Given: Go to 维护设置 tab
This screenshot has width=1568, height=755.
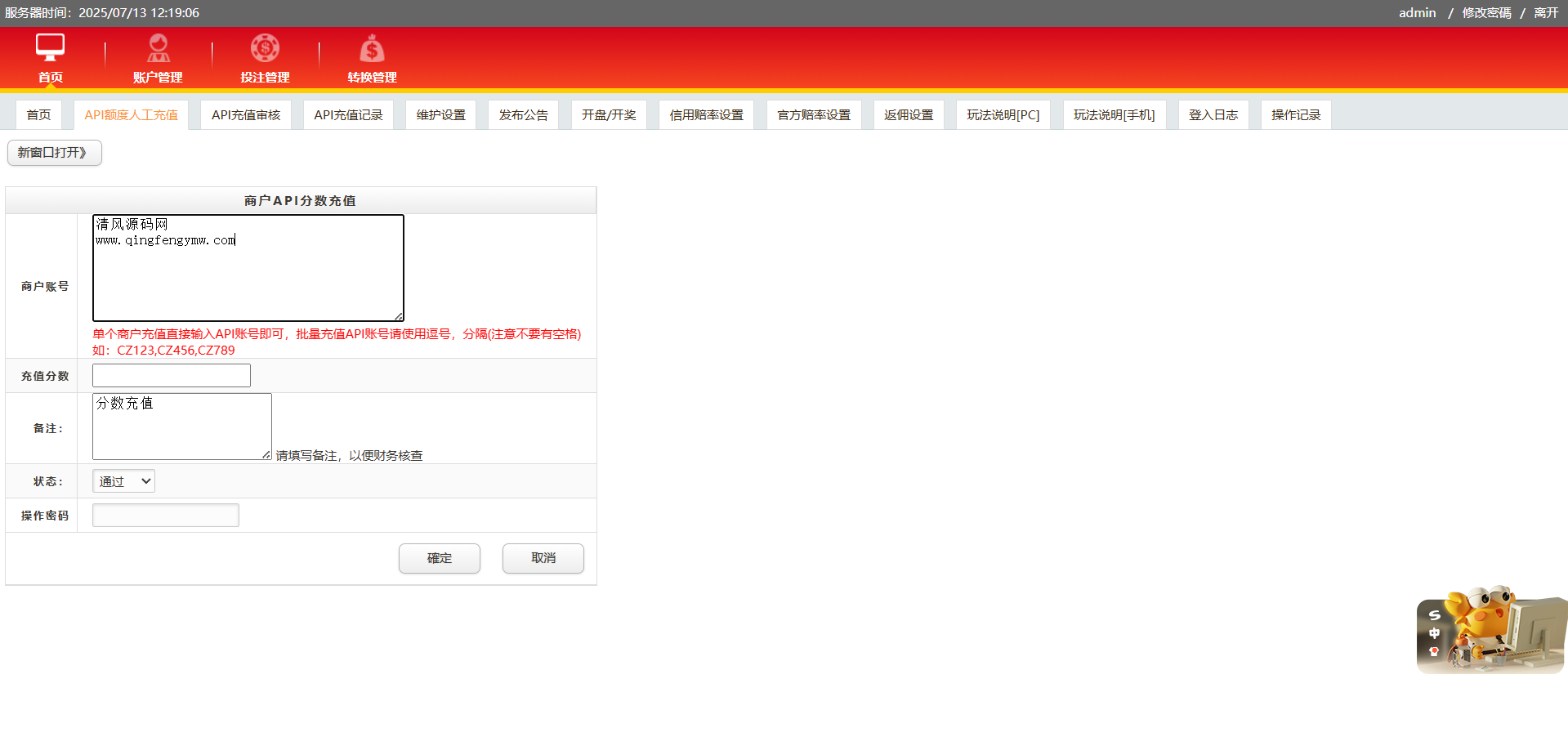Looking at the screenshot, I should (440, 115).
